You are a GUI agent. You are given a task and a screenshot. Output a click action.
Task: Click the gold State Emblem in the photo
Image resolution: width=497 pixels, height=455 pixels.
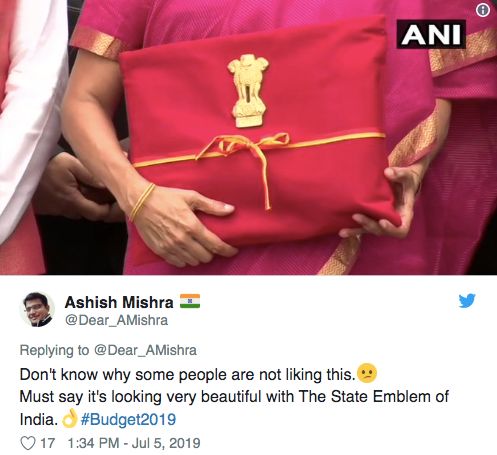(248, 91)
